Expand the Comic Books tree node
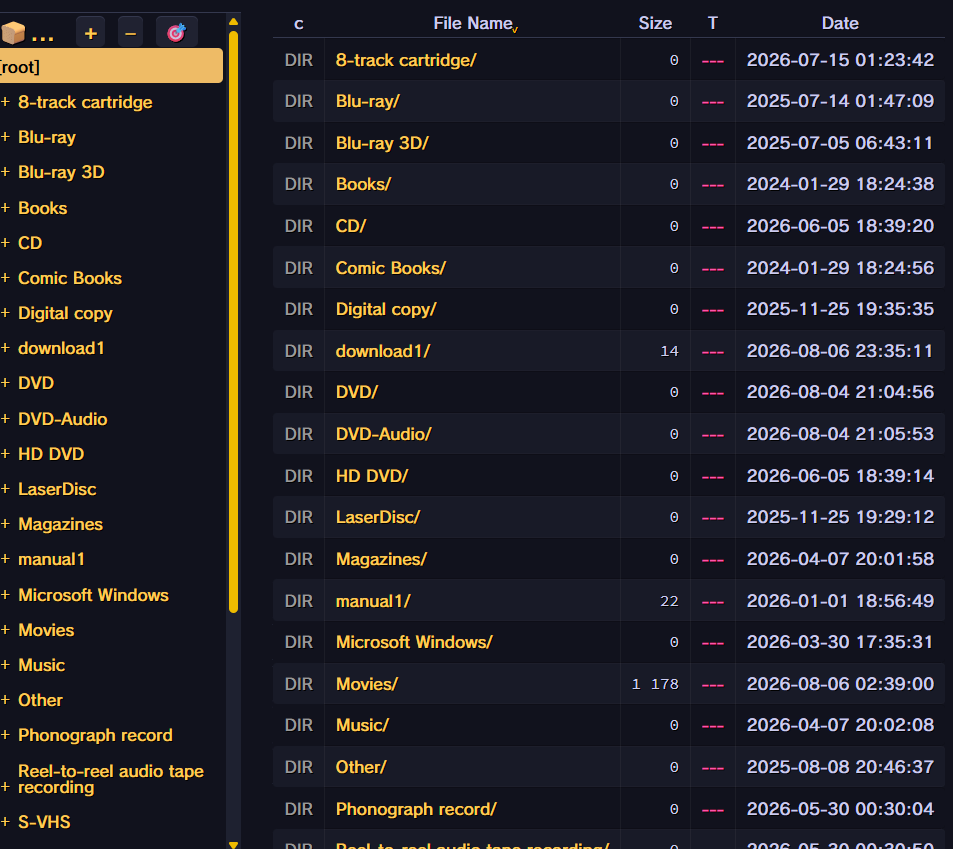 pyautogui.click(x=5, y=278)
